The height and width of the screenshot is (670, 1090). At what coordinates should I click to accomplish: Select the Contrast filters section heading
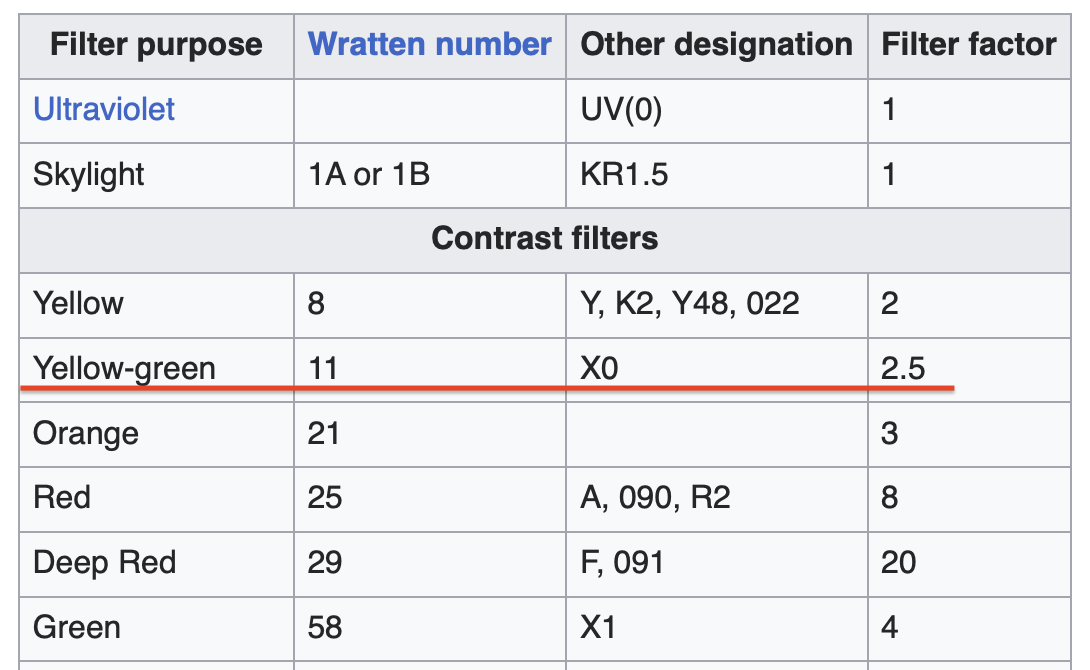545,238
